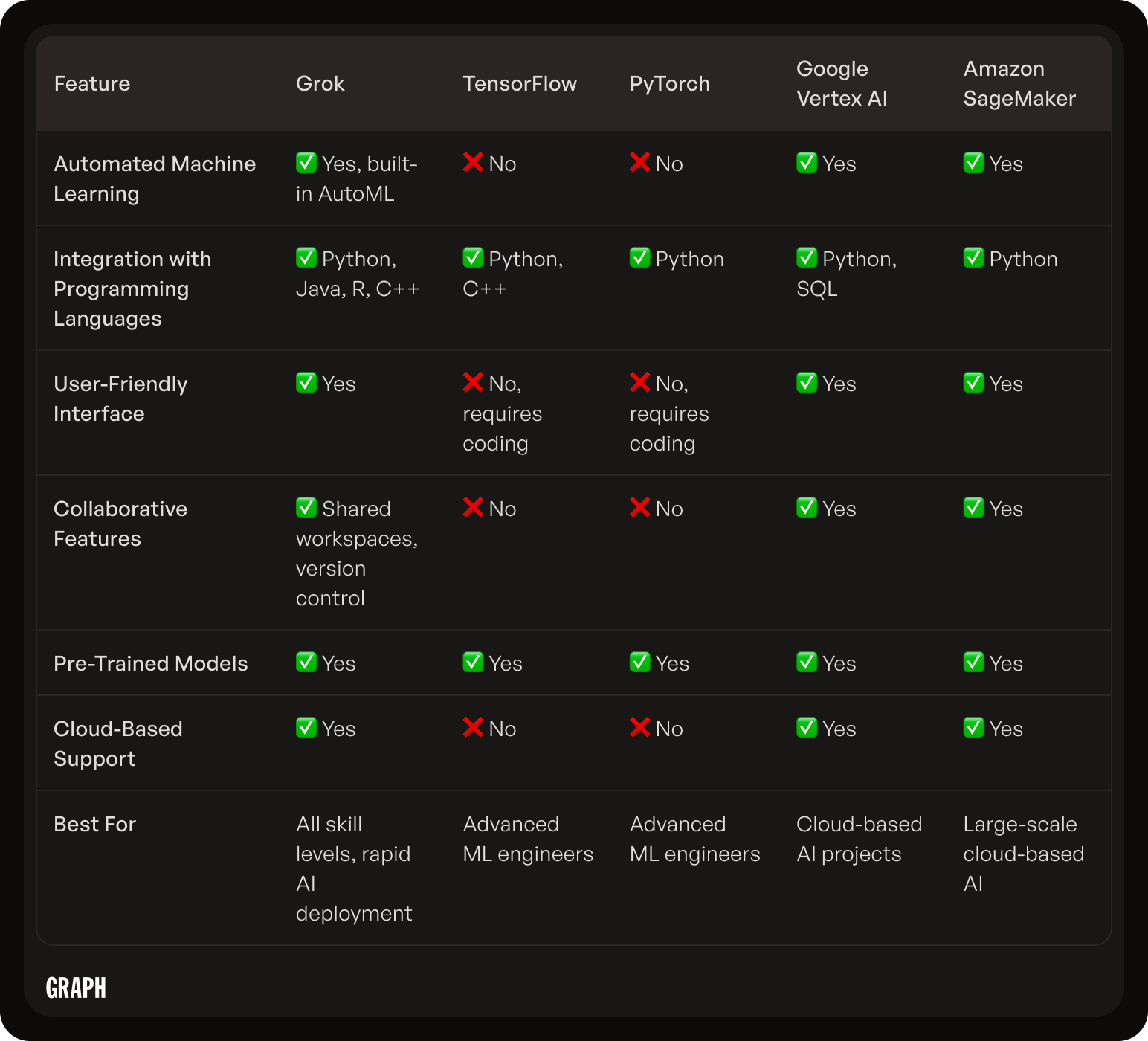Click "No, requires coding" in the TensorFlow column
Image resolution: width=1148 pixels, height=1041 pixels.
[x=503, y=413]
